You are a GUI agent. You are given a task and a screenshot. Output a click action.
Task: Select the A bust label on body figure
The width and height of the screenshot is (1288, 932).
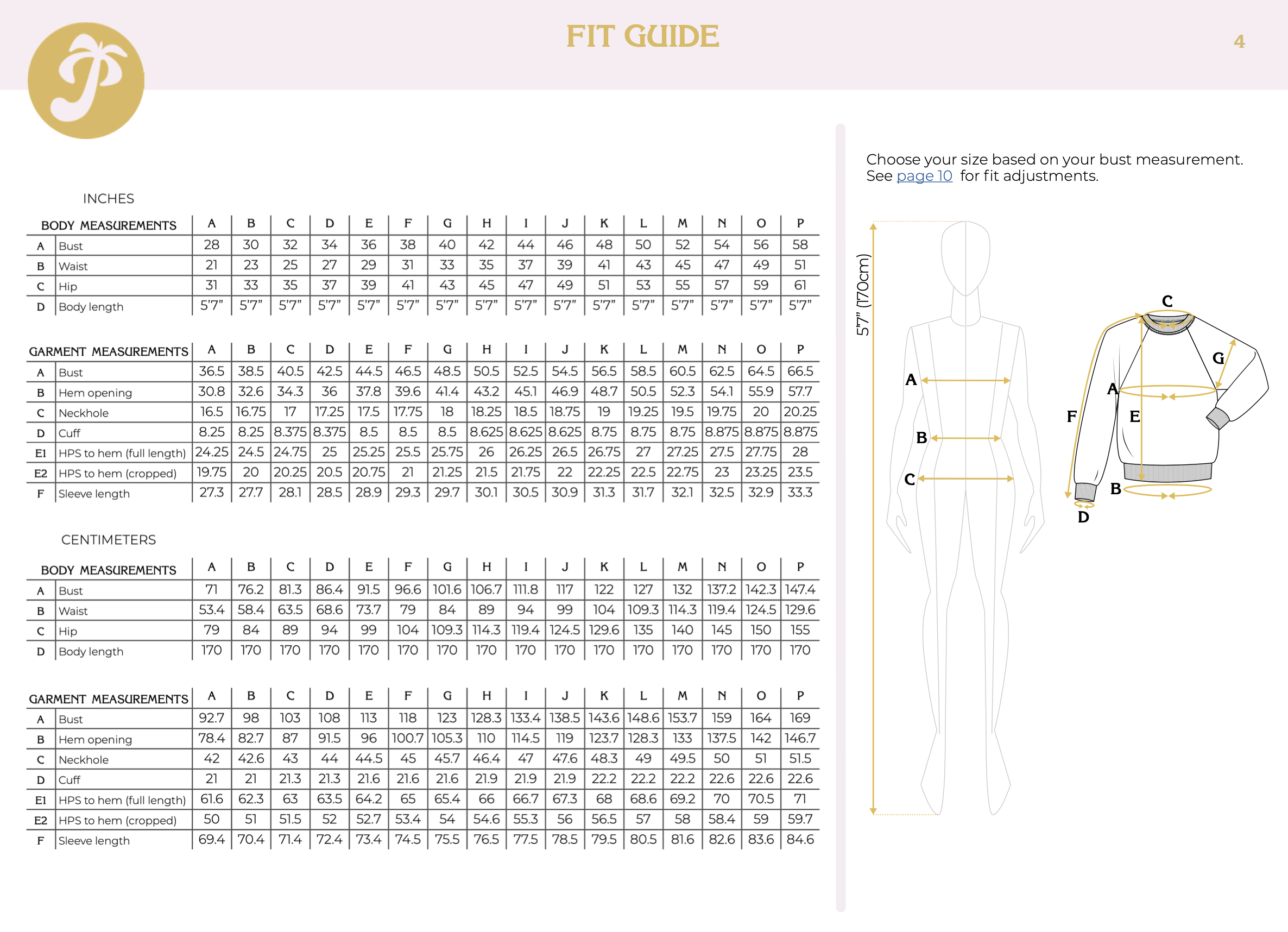(911, 380)
